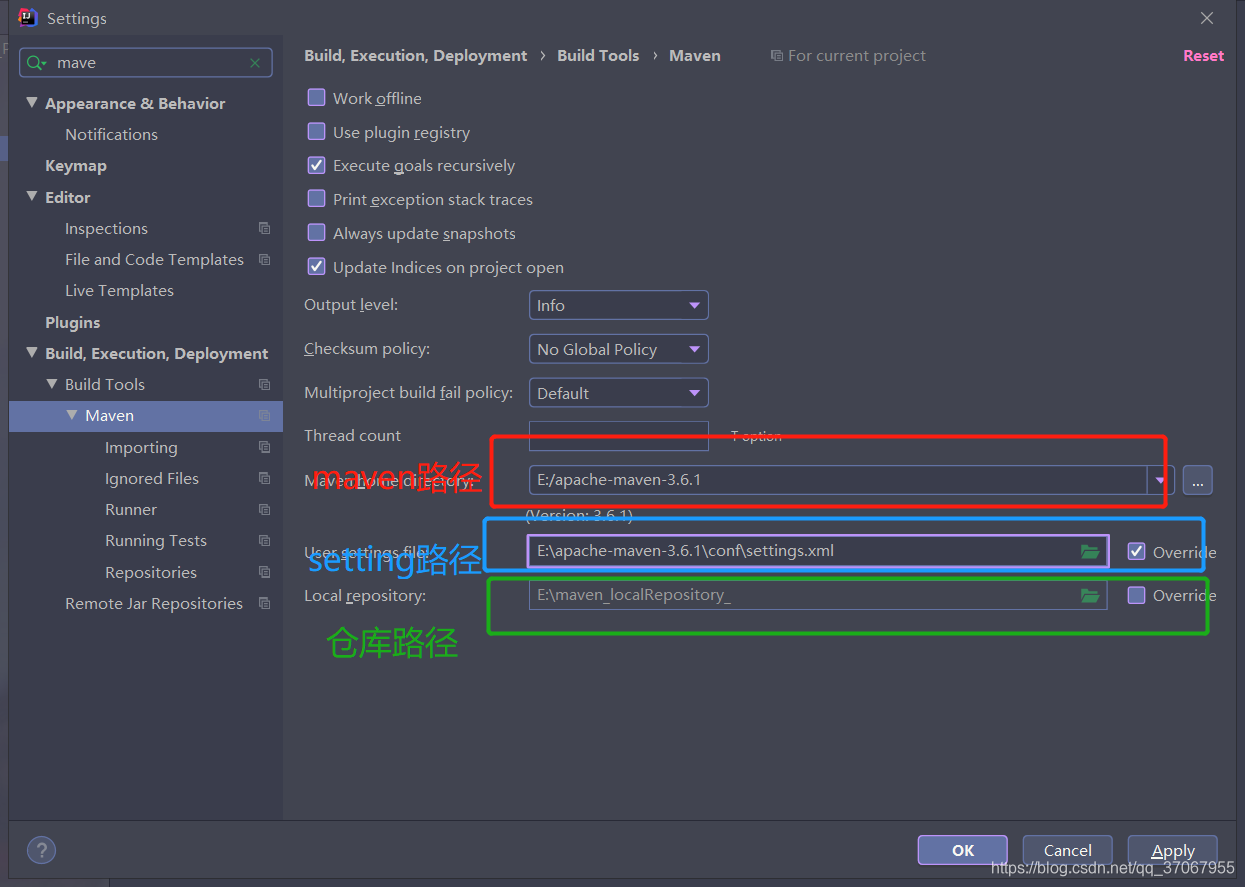This screenshot has height=887, width=1245.
Task: Click the Reset link
Action: (1203, 56)
